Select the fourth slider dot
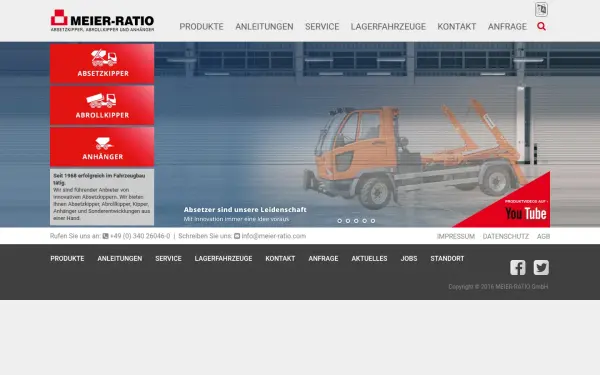Viewport: 600px width, 375px height. 365,221
